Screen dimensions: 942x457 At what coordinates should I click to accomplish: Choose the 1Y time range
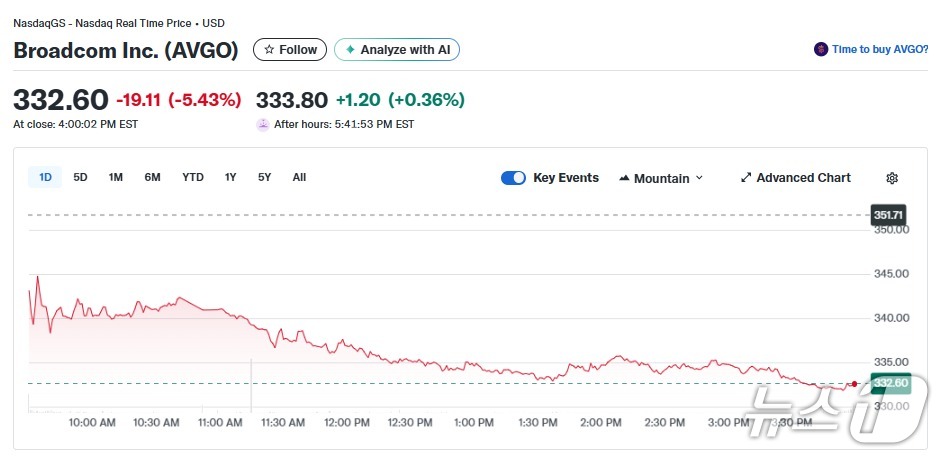(x=231, y=177)
